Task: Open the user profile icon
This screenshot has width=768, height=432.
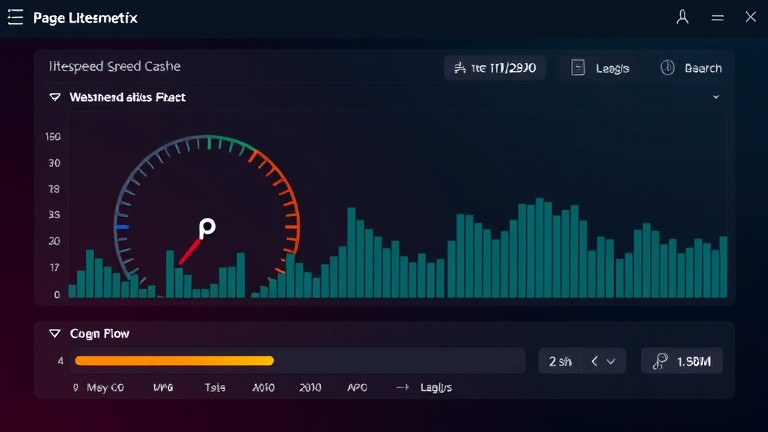Action: 682,18
